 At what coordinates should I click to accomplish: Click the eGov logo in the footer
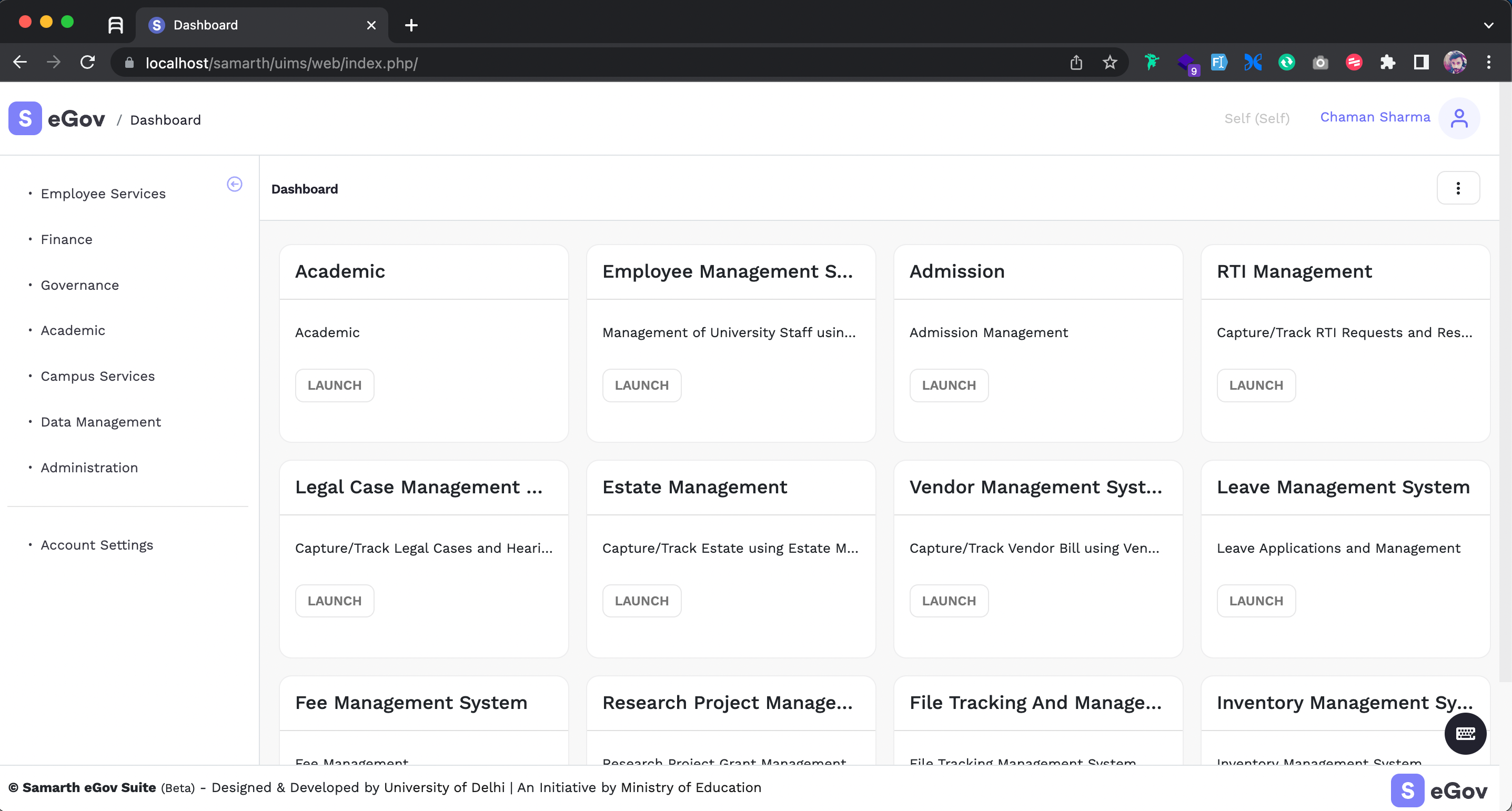coord(1439,790)
